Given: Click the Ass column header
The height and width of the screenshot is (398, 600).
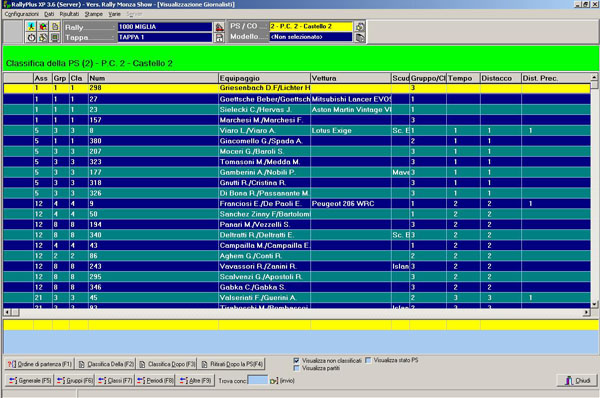Looking at the screenshot, I should (x=43, y=78).
